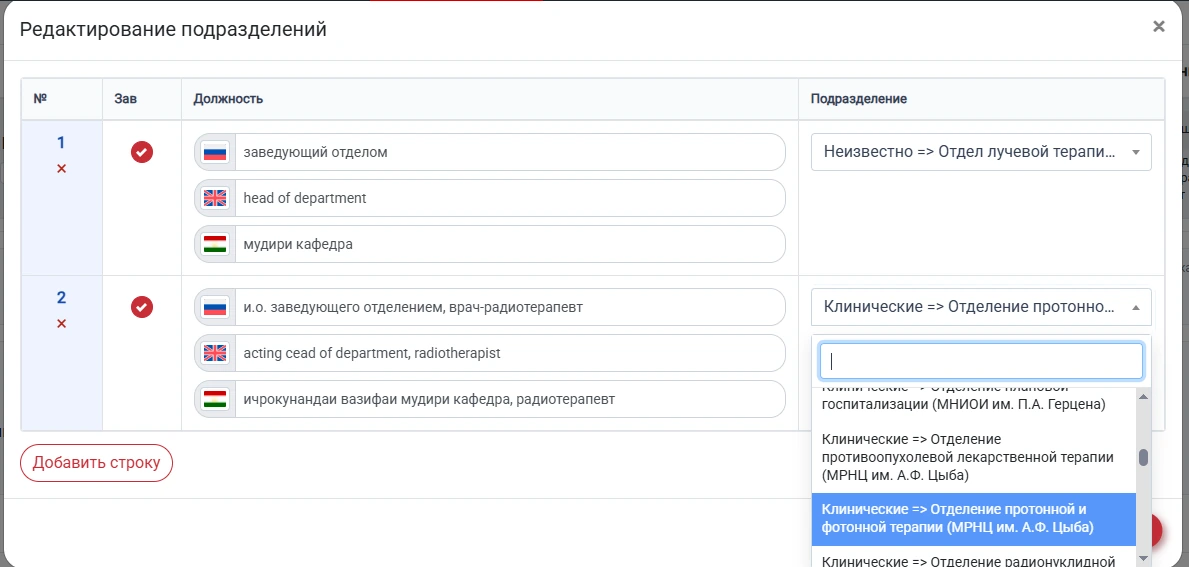Click dropdown list scroll up arrow

pos(1144,396)
